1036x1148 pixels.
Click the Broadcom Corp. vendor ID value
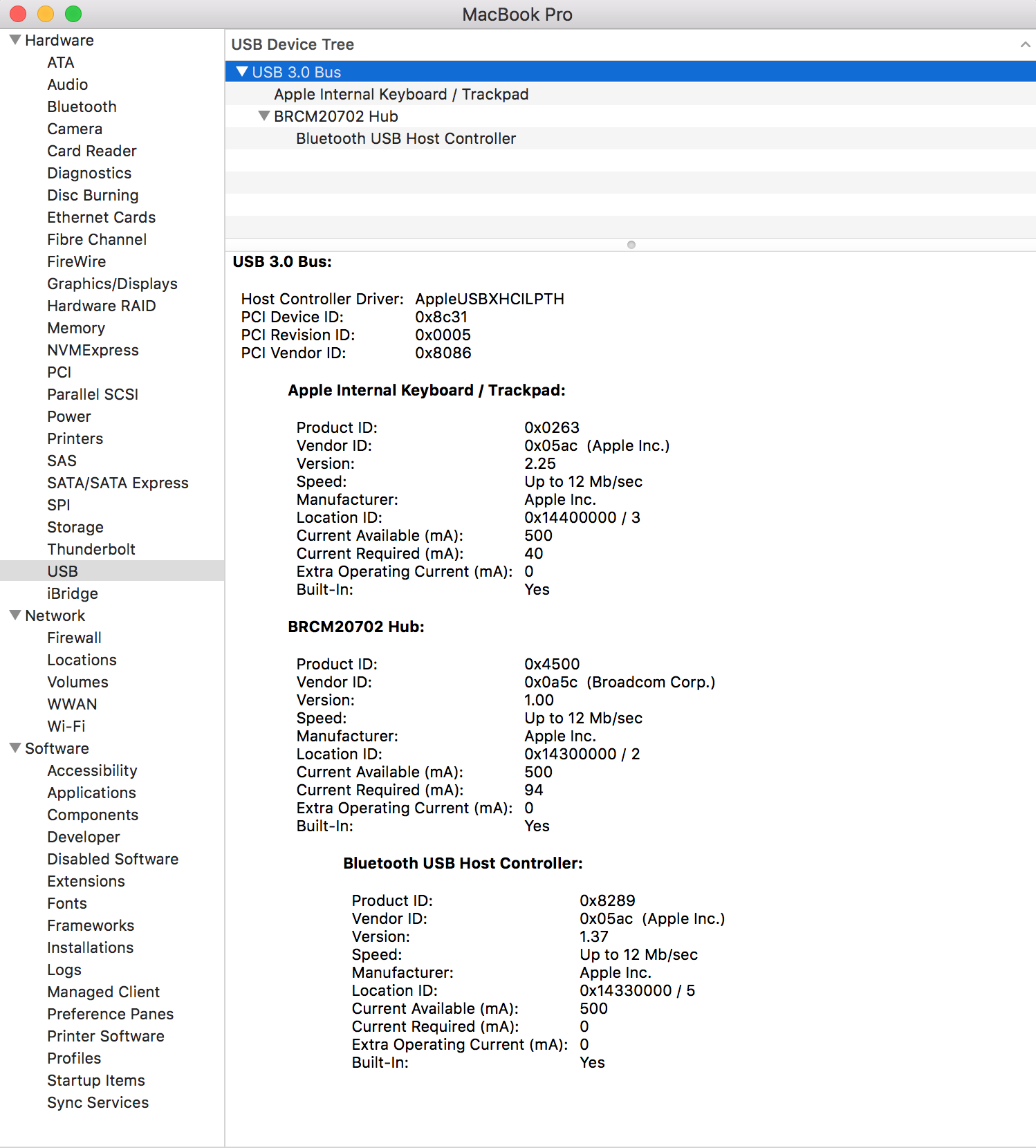620,682
